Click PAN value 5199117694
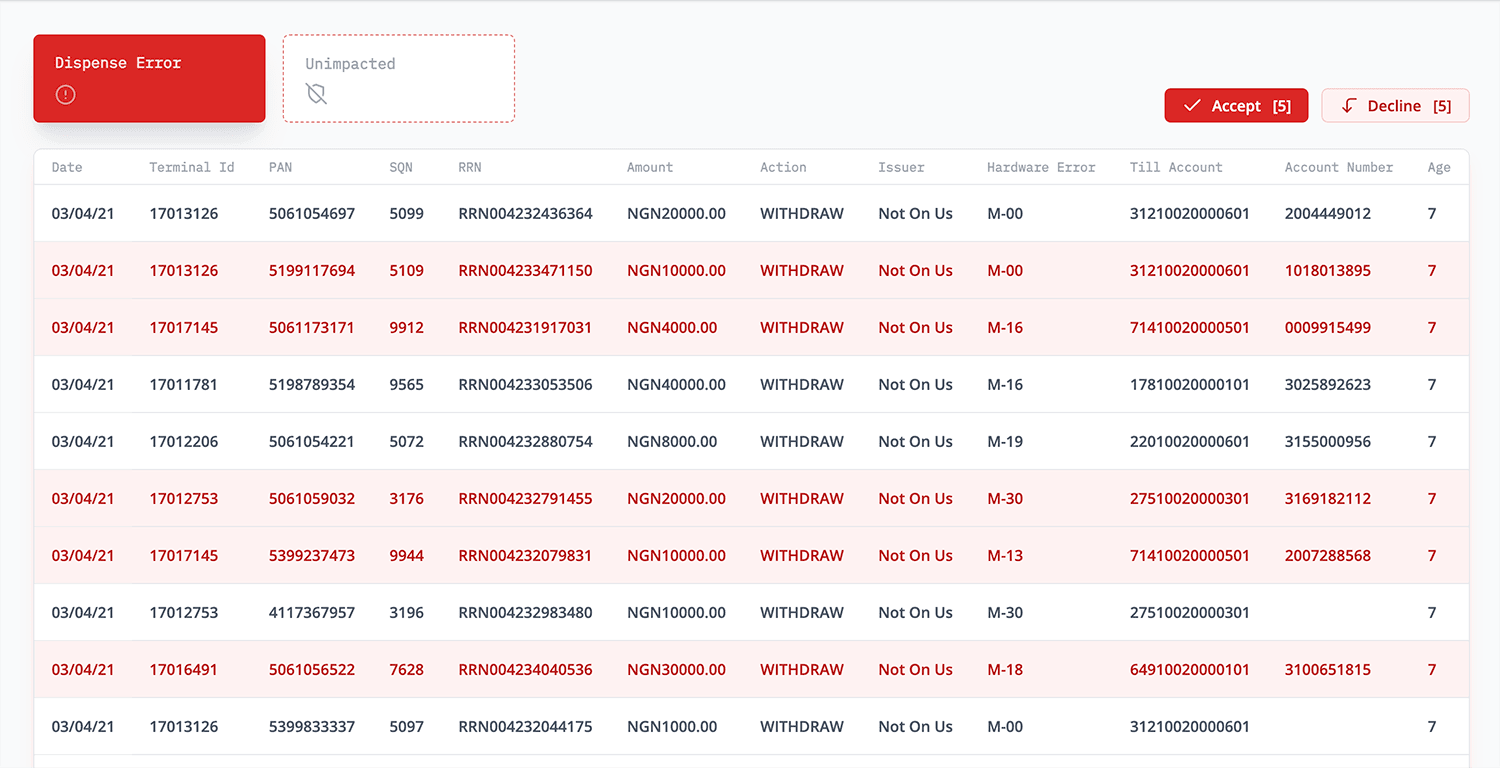This screenshot has height=768, width=1500. (312, 270)
